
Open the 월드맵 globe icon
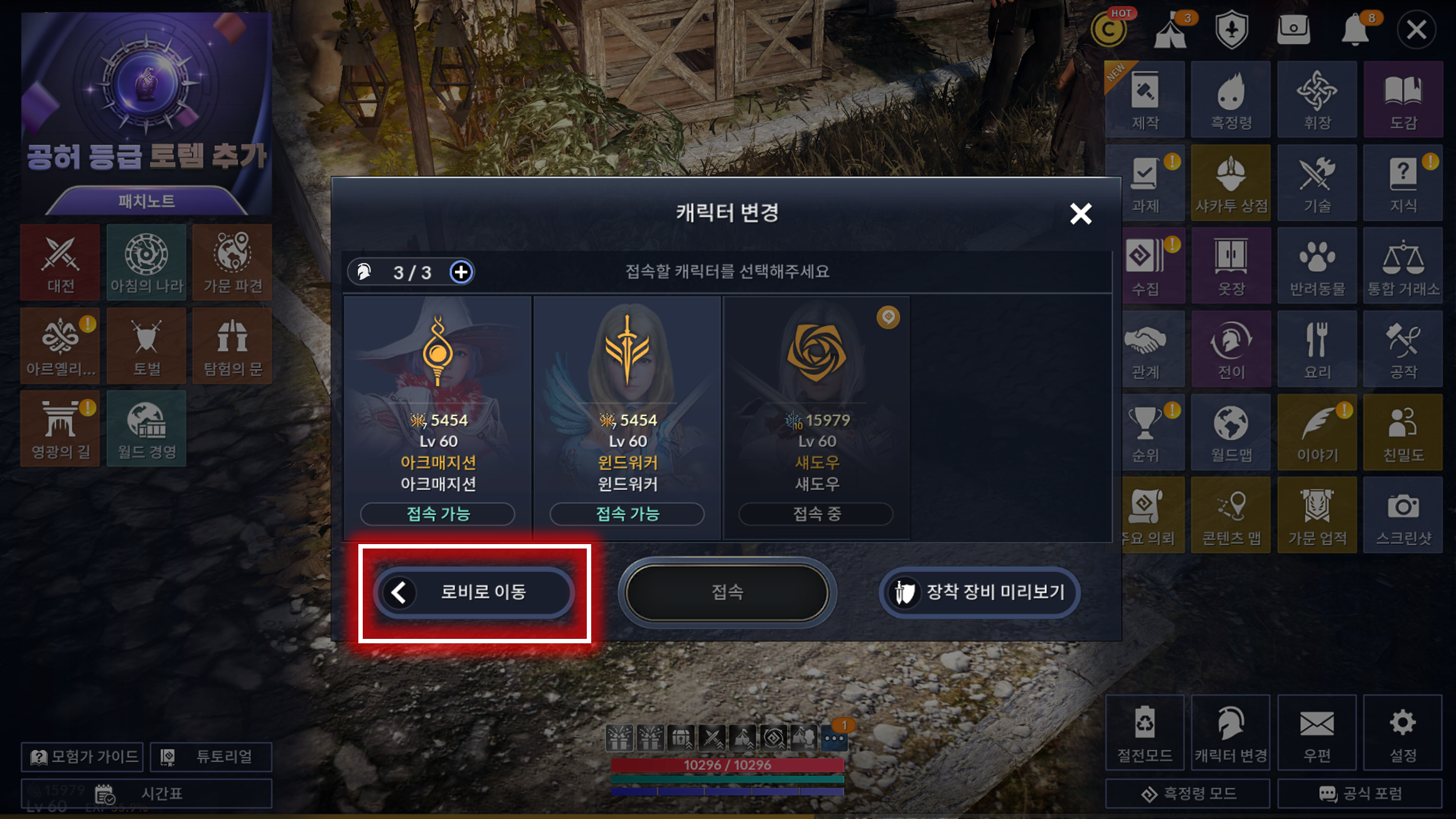(x=1231, y=432)
